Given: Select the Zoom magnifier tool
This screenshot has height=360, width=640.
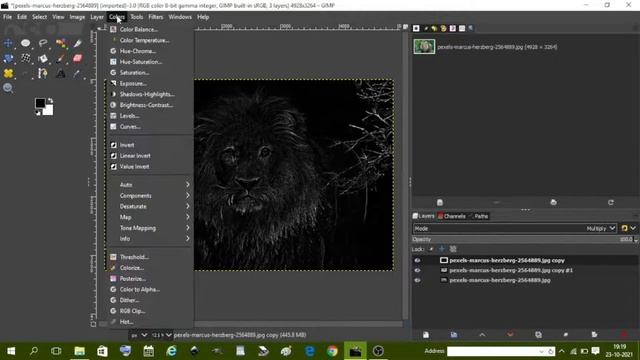Looking at the screenshot, I should coord(8,88).
